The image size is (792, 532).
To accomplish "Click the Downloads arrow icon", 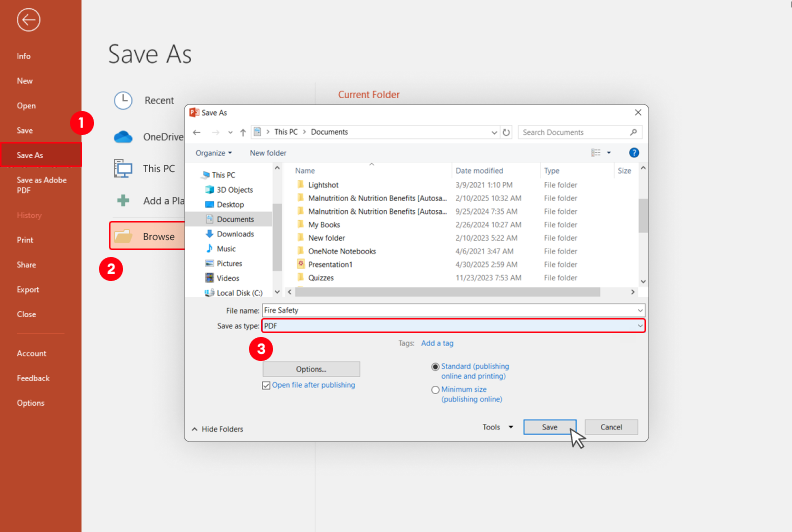I will click(209, 234).
